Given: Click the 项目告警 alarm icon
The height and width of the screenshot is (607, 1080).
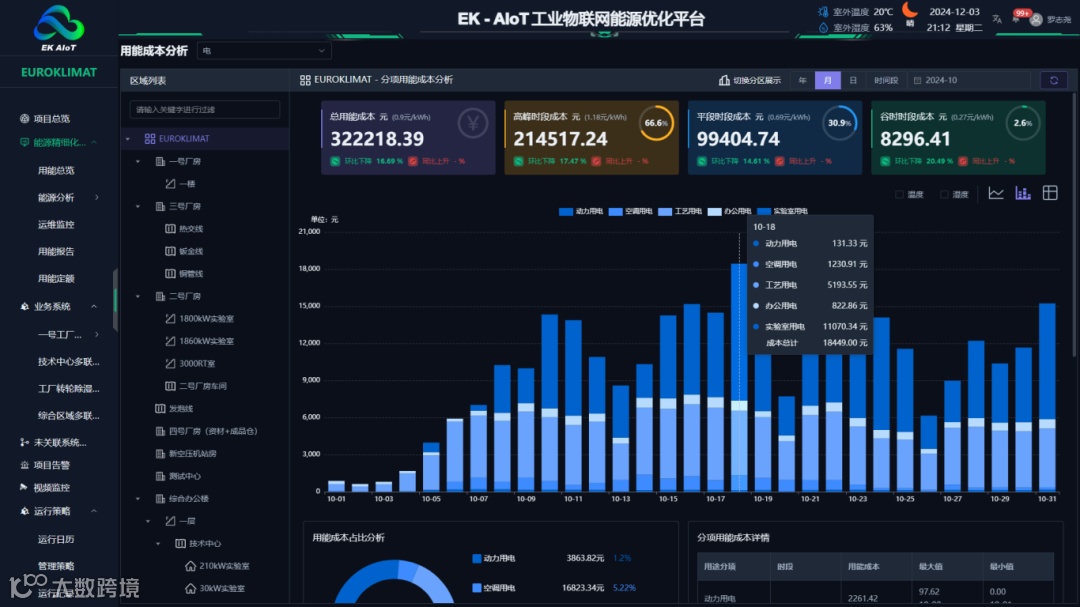Looking at the screenshot, I should point(24,465).
